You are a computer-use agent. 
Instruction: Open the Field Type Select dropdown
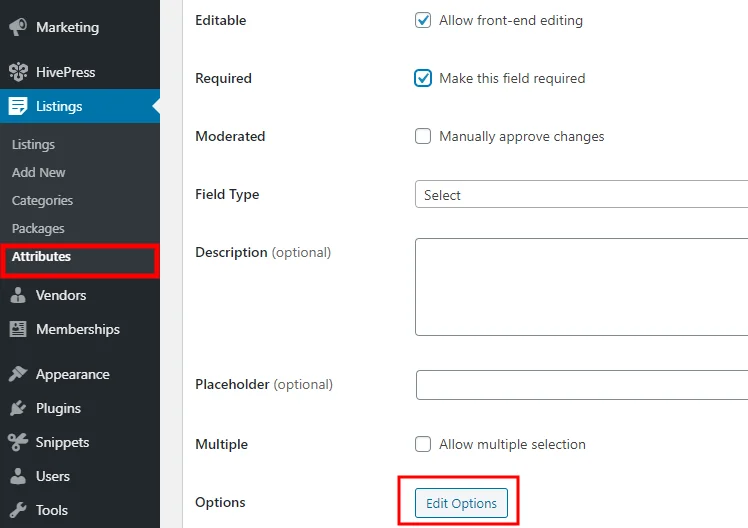(582, 194)
